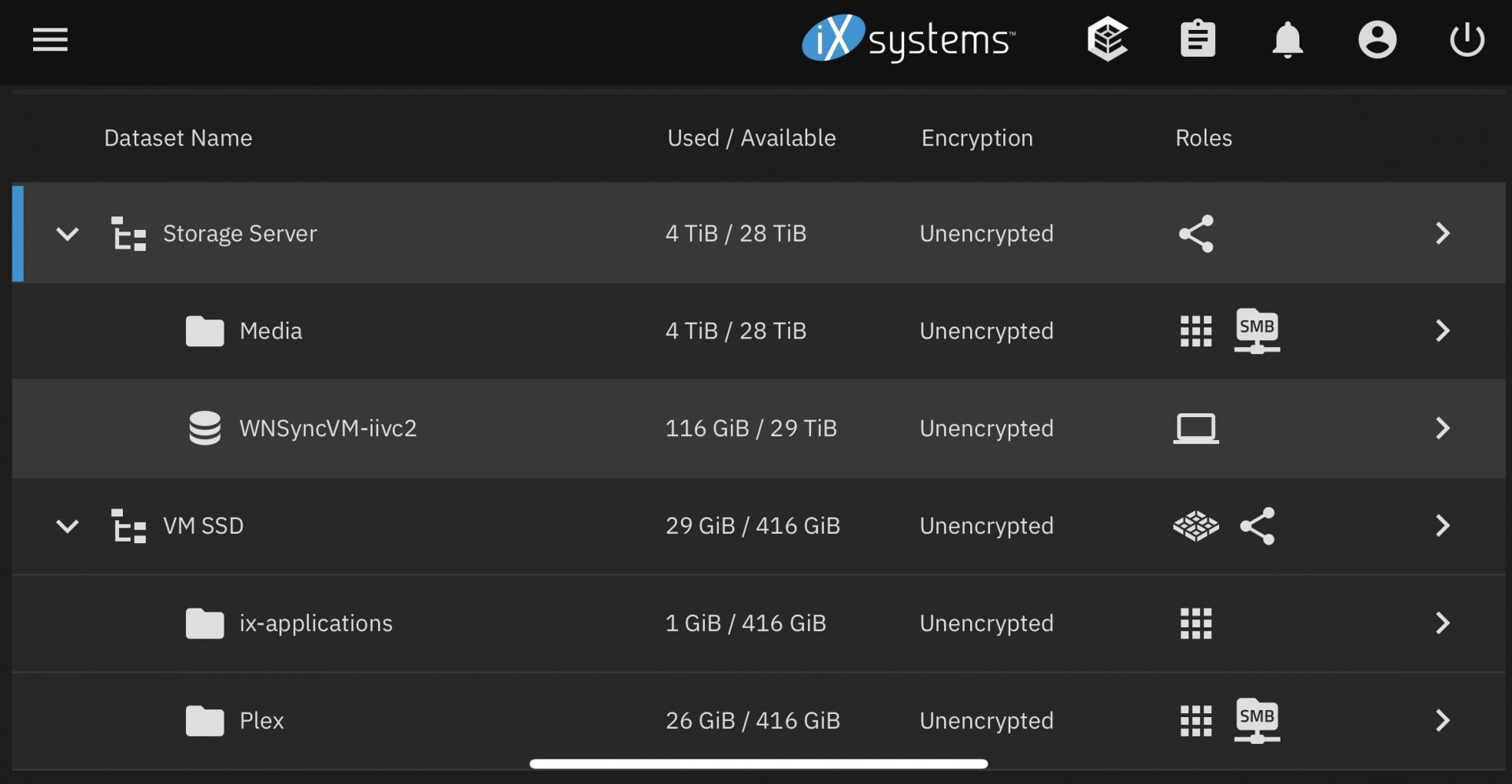1512x784 pixels.
Task: Select the Plex dataset
Action: point(758,720)
